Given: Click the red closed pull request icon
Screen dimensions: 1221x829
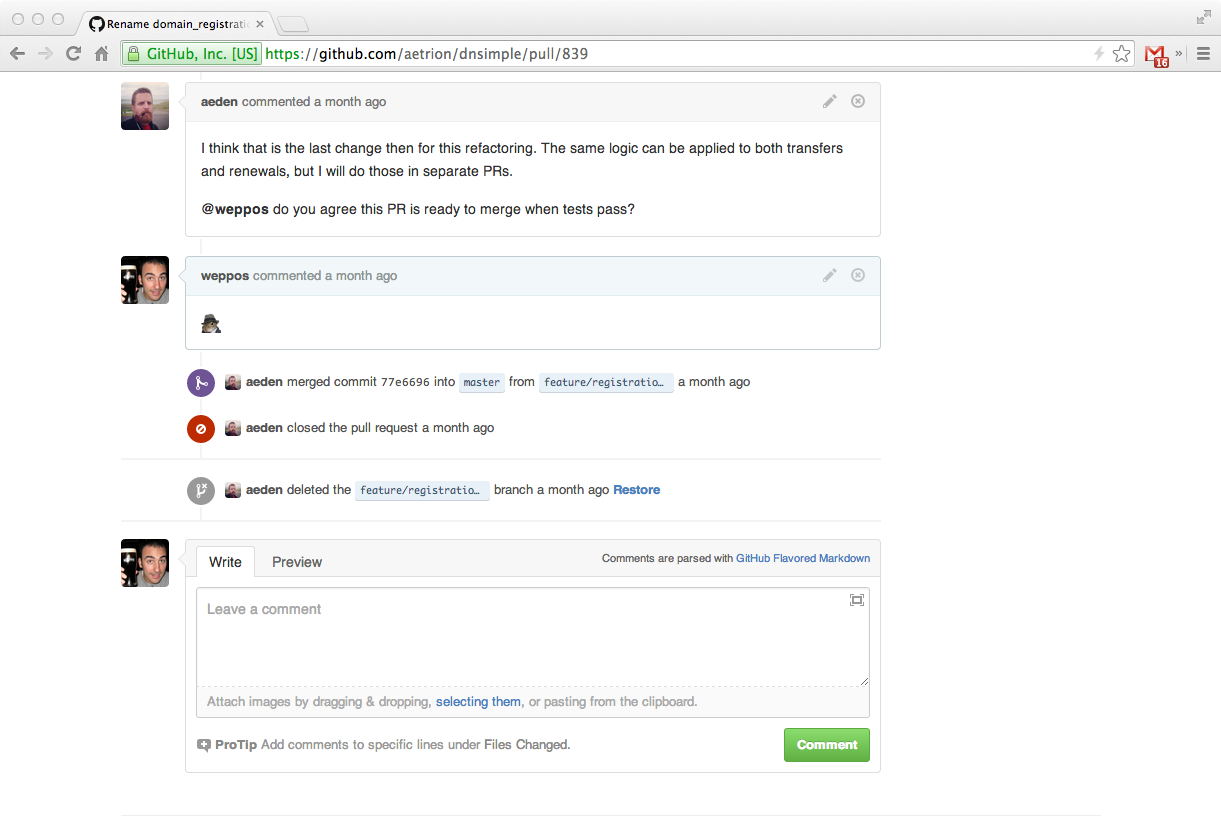Looking at the screenshot, I should 201,429.
